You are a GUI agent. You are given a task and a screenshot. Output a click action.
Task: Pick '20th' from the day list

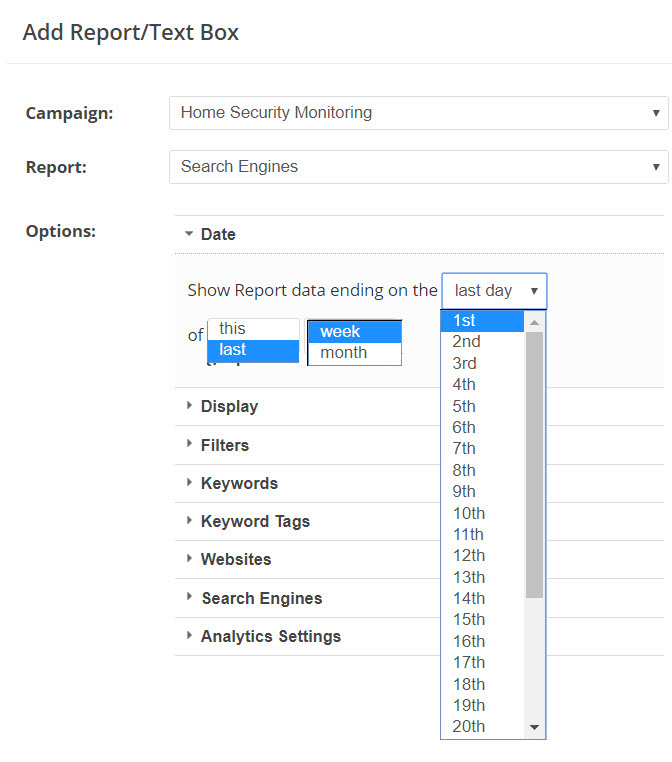tap(482, 727)
